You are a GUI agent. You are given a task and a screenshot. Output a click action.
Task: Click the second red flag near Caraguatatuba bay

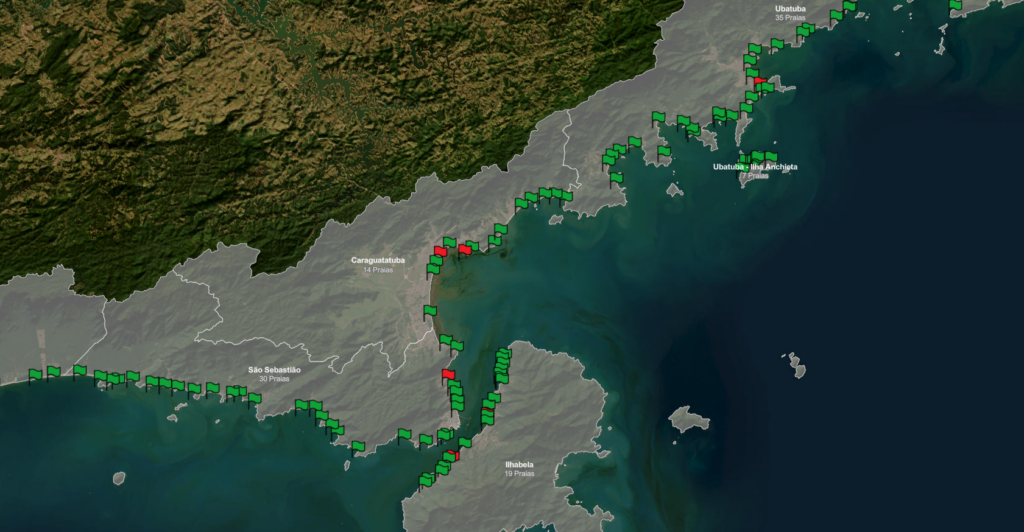click(x=465, y=249)
